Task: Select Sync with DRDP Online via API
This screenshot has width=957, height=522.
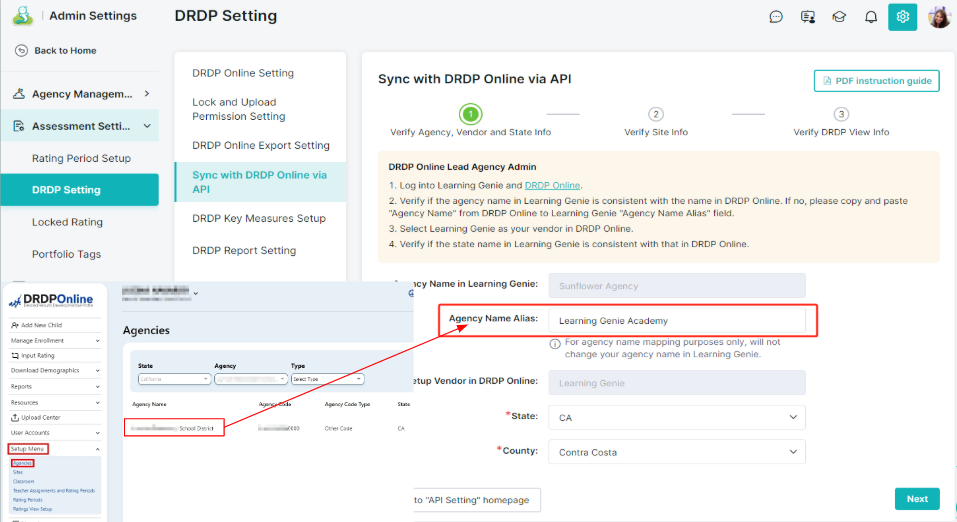Action: point(261,182)
